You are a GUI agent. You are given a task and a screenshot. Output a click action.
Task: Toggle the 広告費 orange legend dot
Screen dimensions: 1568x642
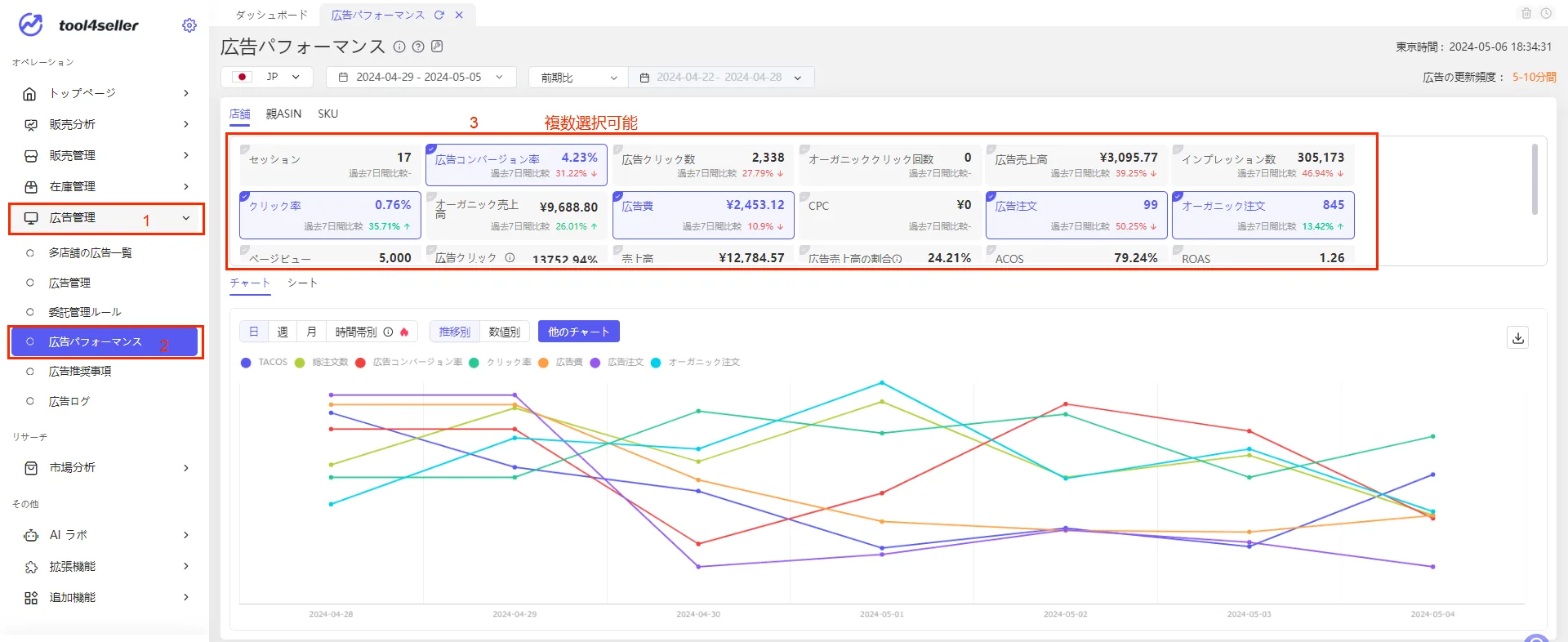(x=543, y=363)
